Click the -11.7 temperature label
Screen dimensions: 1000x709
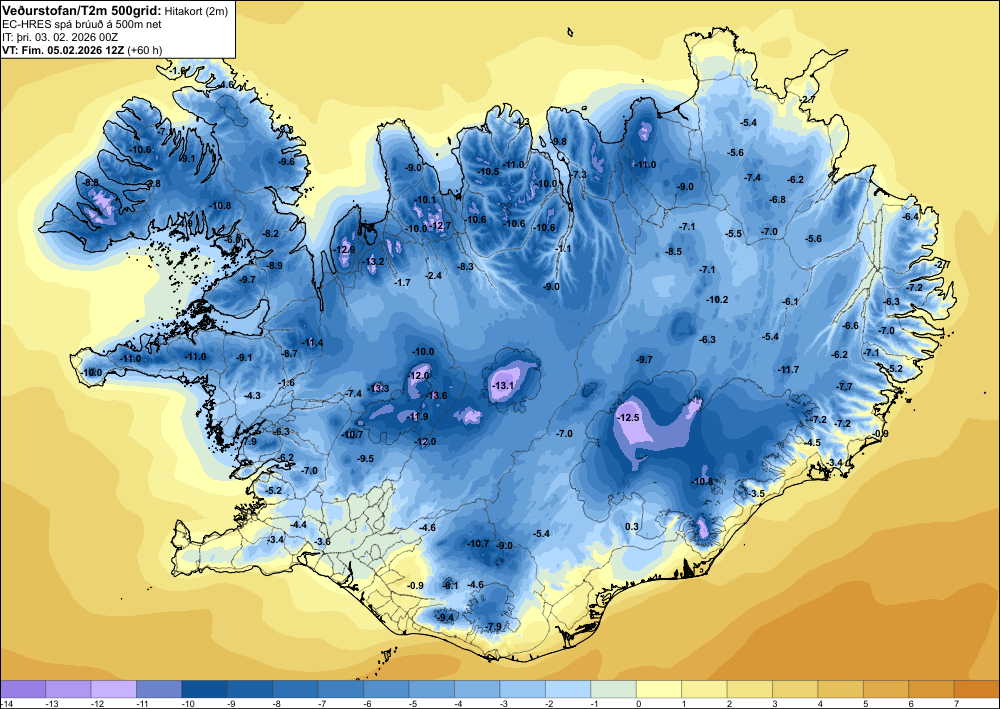(789, 370)
